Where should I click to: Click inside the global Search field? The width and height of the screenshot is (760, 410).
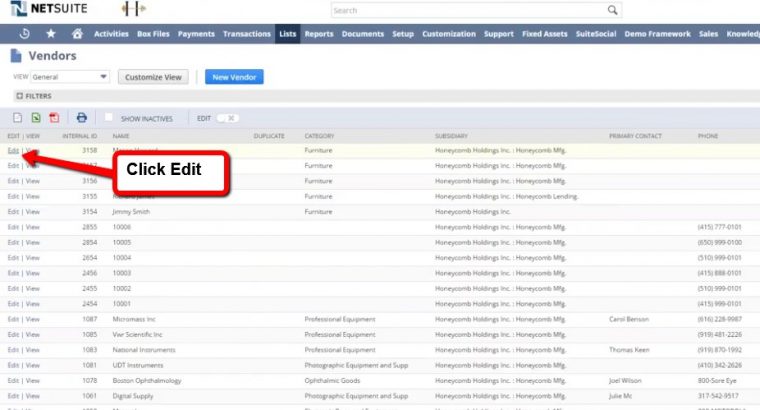(468, 10)
